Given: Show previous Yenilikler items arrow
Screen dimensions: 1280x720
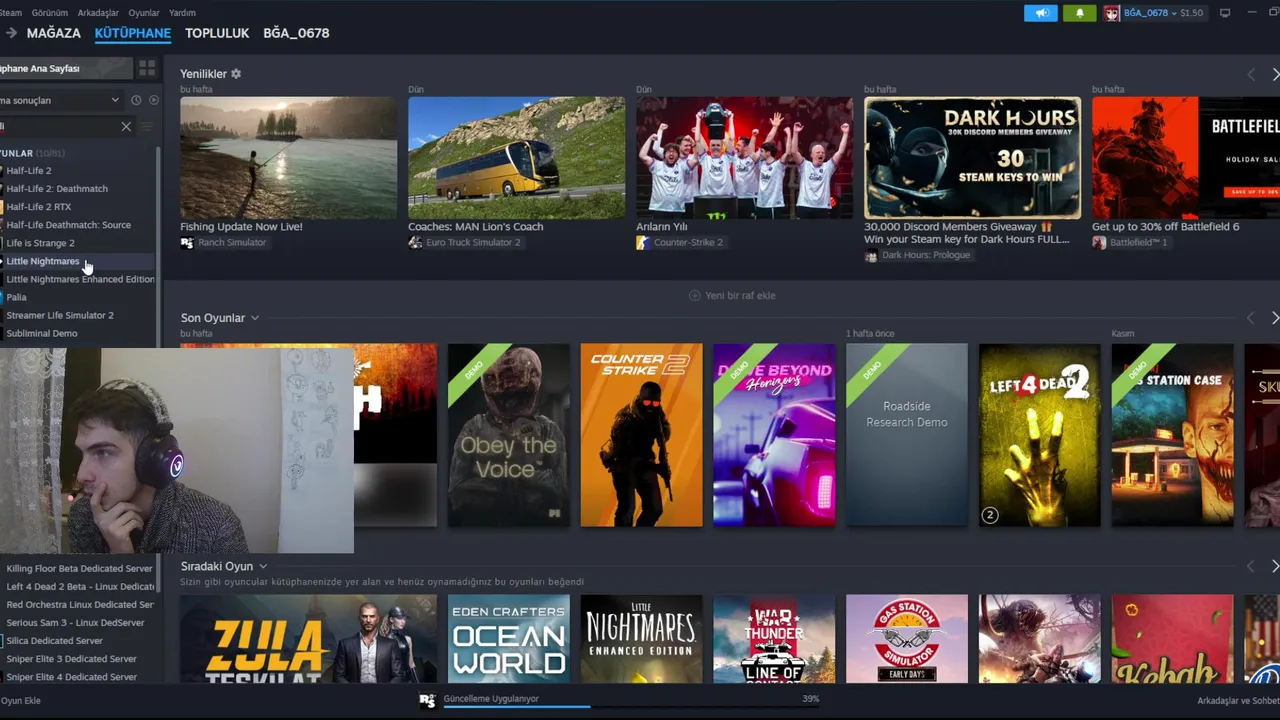Looking at the screenshot, I should [x=1250, y=75].
